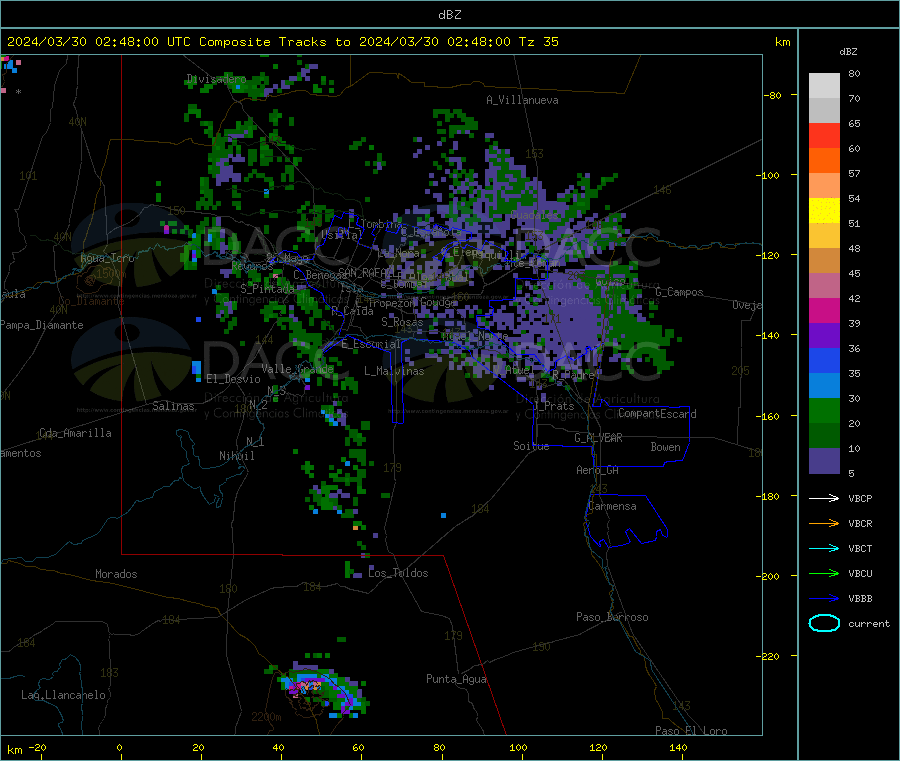Click the 'Bowen' map label
This screenshot has height=761, width=900.
tap(665, 446)
